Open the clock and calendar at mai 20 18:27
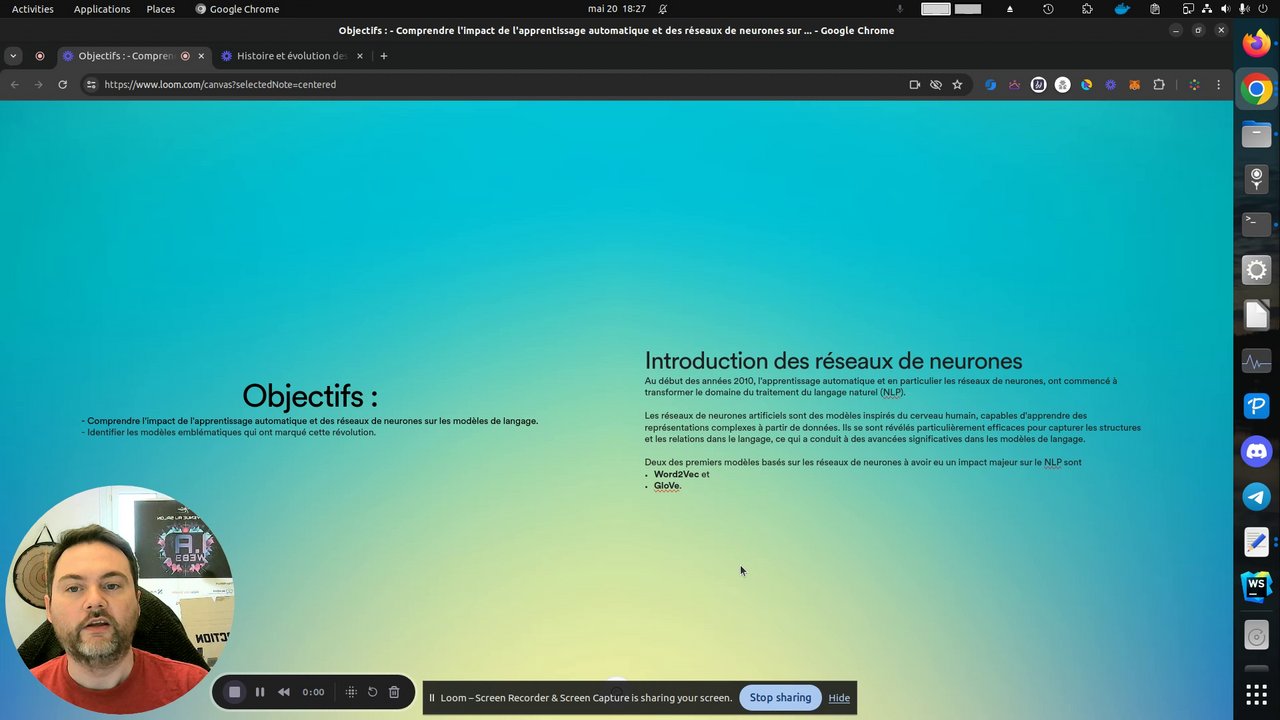The height and width of the screenshot is (720, 1280). [617, 9]
